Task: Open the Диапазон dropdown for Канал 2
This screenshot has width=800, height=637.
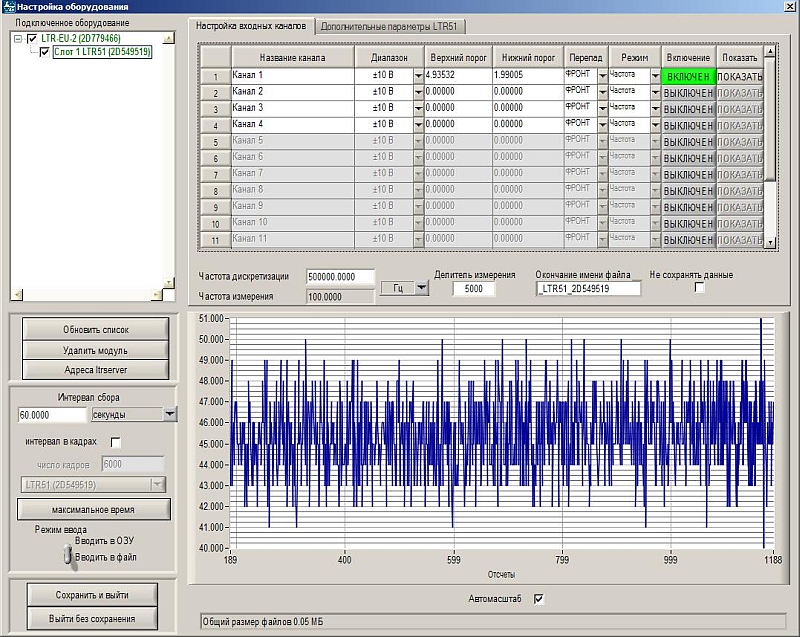Action: [418, 92]
